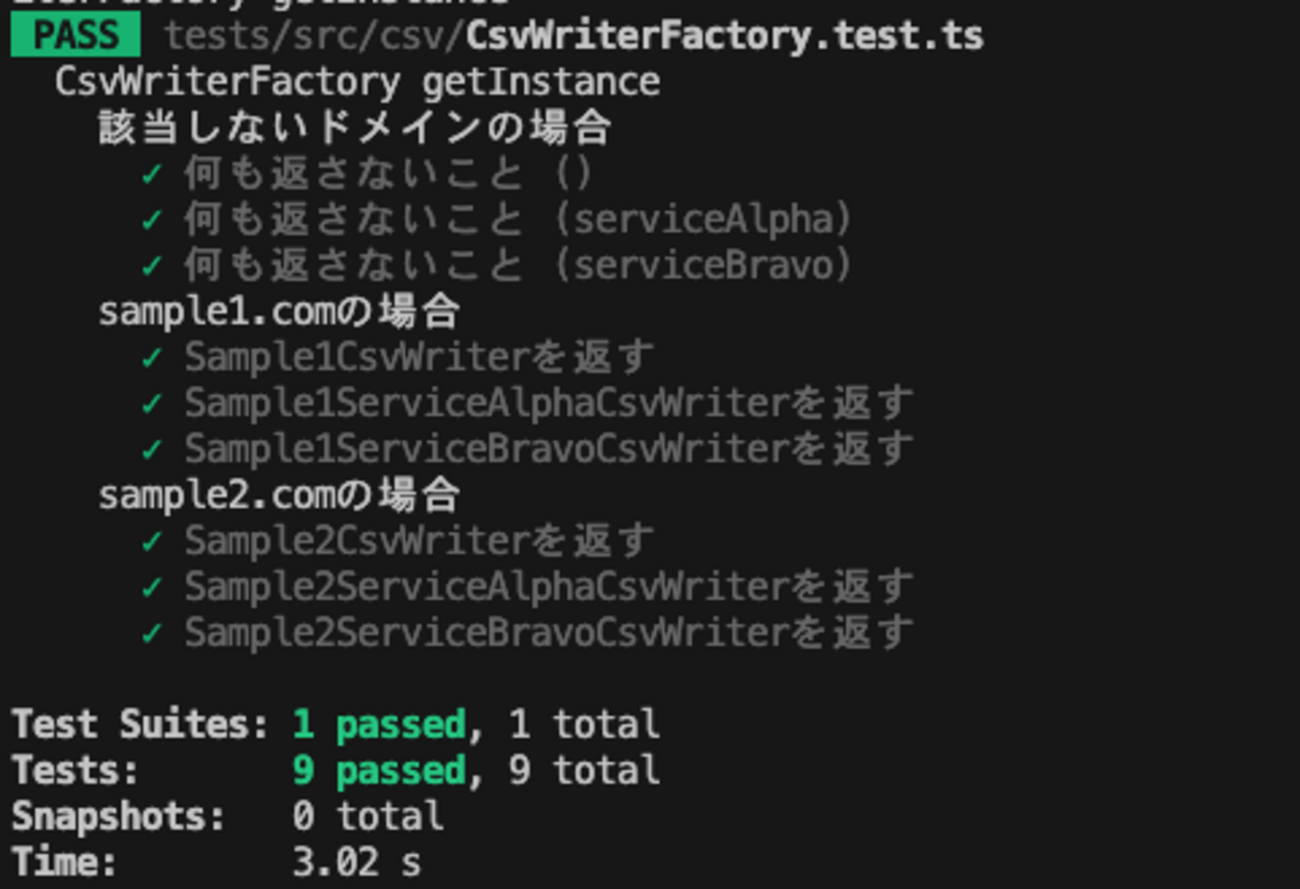Image resolution: width=1300 pixels, height=889 pixels.
Task: Click the green PASS badge
Action: click(x=75, y=35)
